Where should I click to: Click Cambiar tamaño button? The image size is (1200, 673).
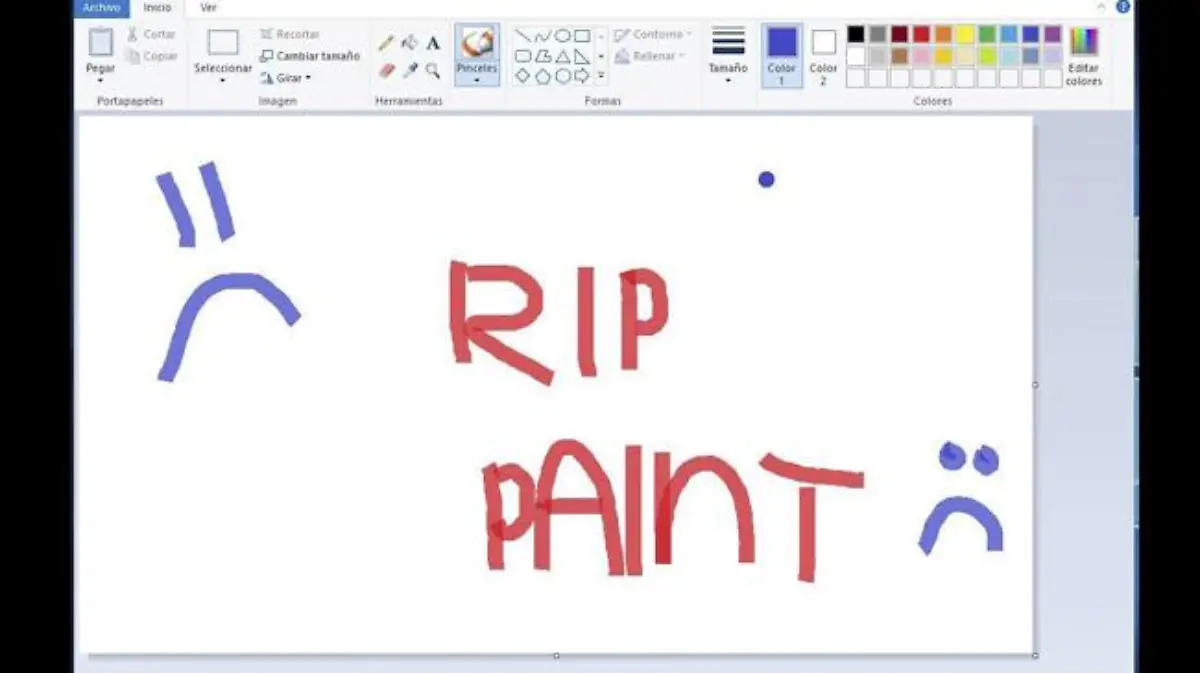pyautogui.click(x=310, y=56)
